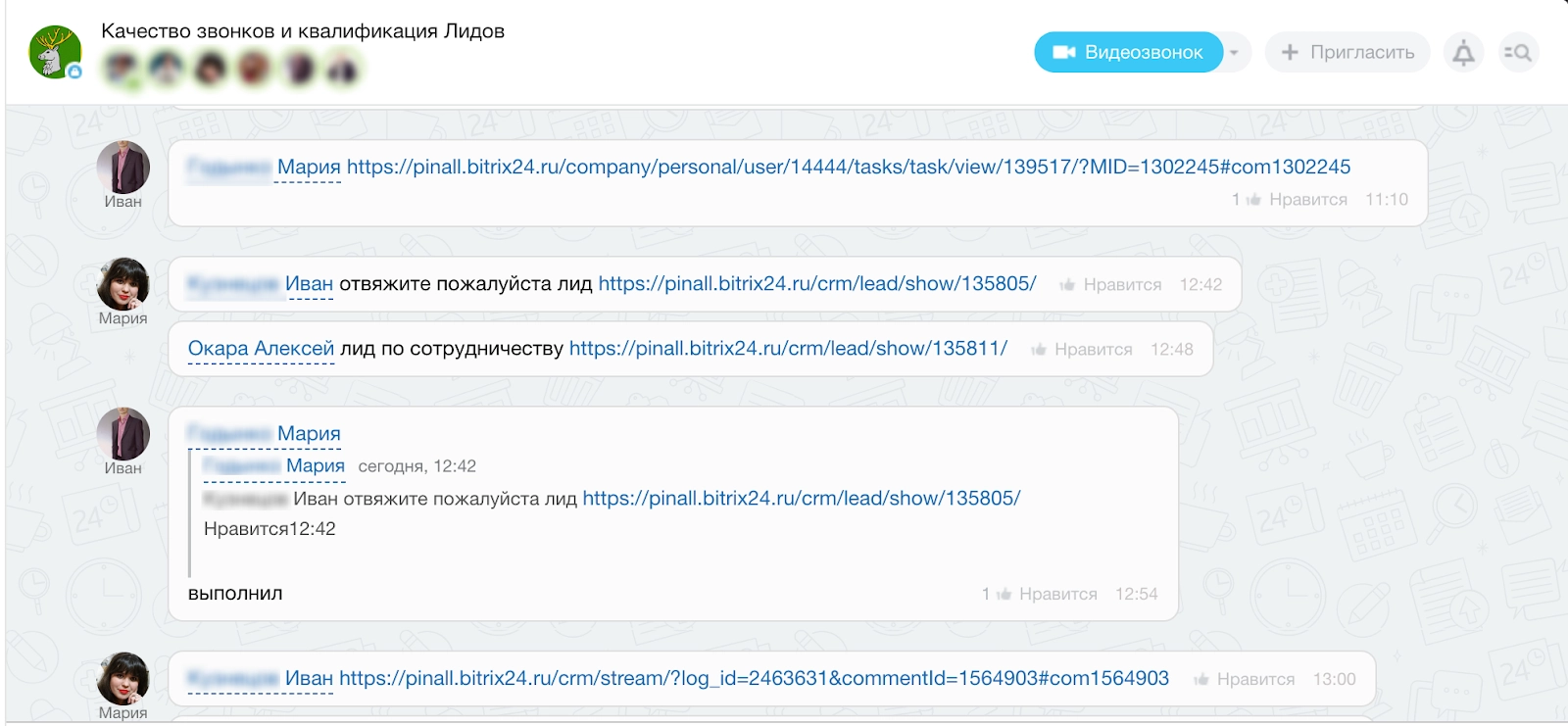Like the 13:00 message thumbs-up icon
The width and height of the screenshot is (1568, 726).
pos(1200,680)
